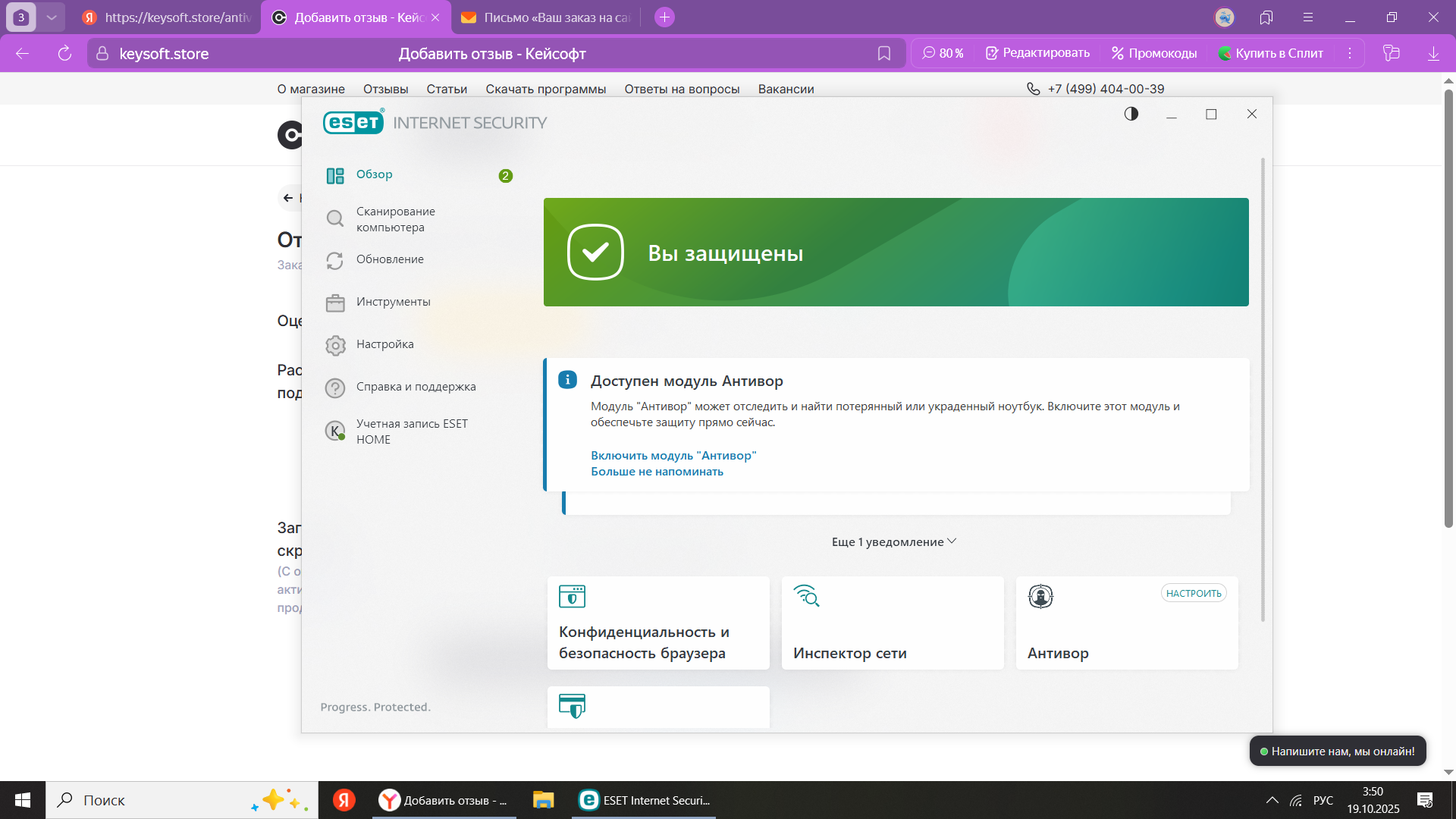
Task: Open the Tools briefcase icon
Action: [x=334, y=303]
